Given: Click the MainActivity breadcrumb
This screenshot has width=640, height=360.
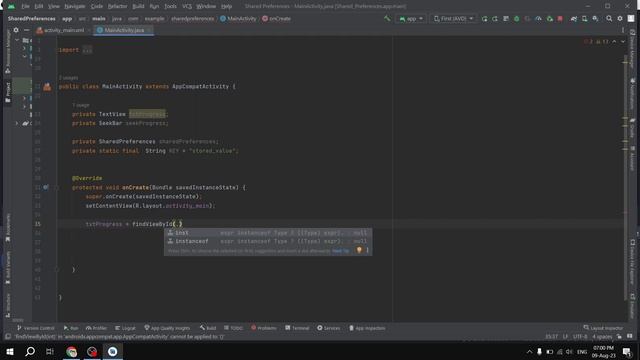Looking at the screenshot, I should (x=238, y=19).
